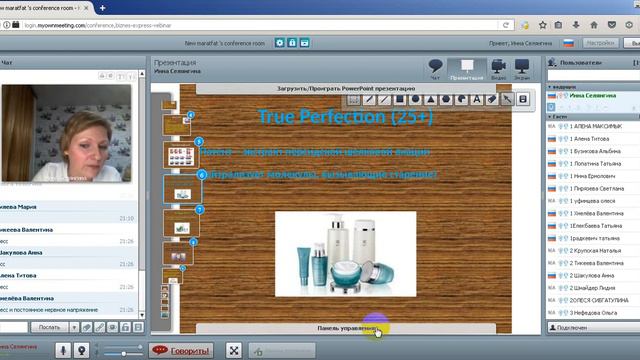Switch to the Экран screen-share tab
Viewport: 640px width, 360px height.
[x=522, y=69]
